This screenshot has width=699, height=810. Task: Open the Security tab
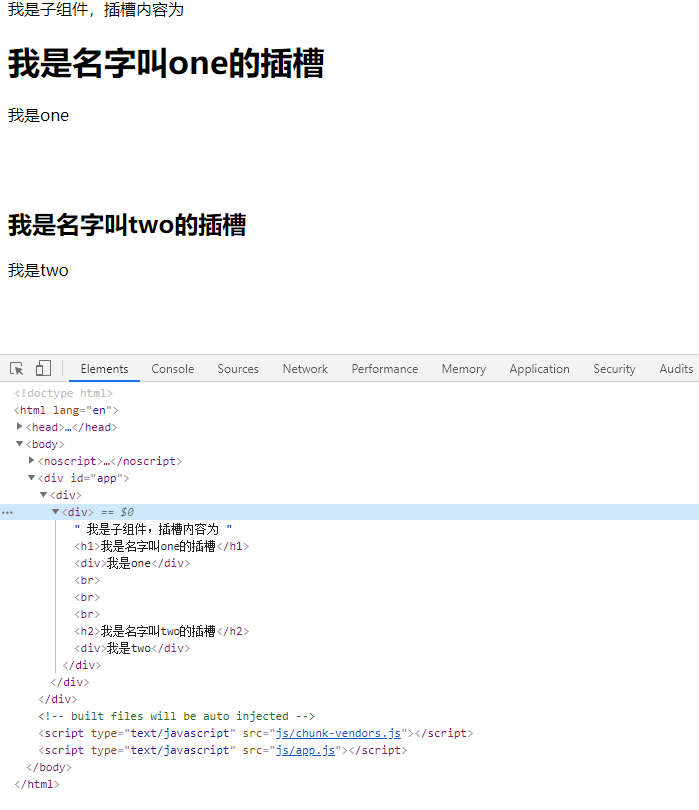click(x=614, y=369)
